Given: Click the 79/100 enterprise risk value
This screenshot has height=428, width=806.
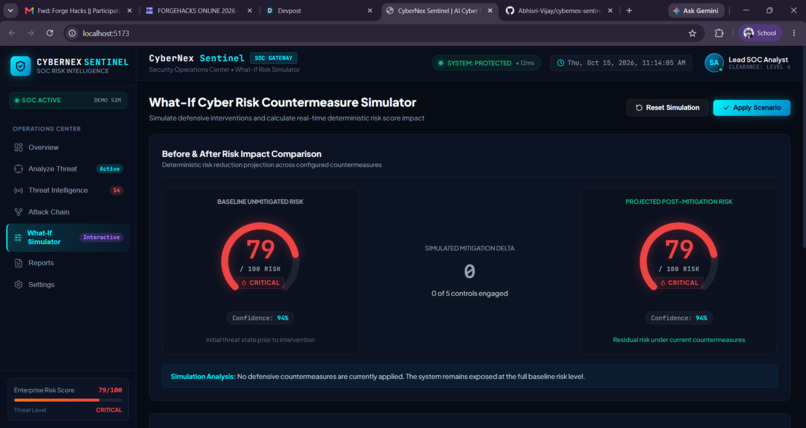Looking at the screenshot, I should [110, 390].
